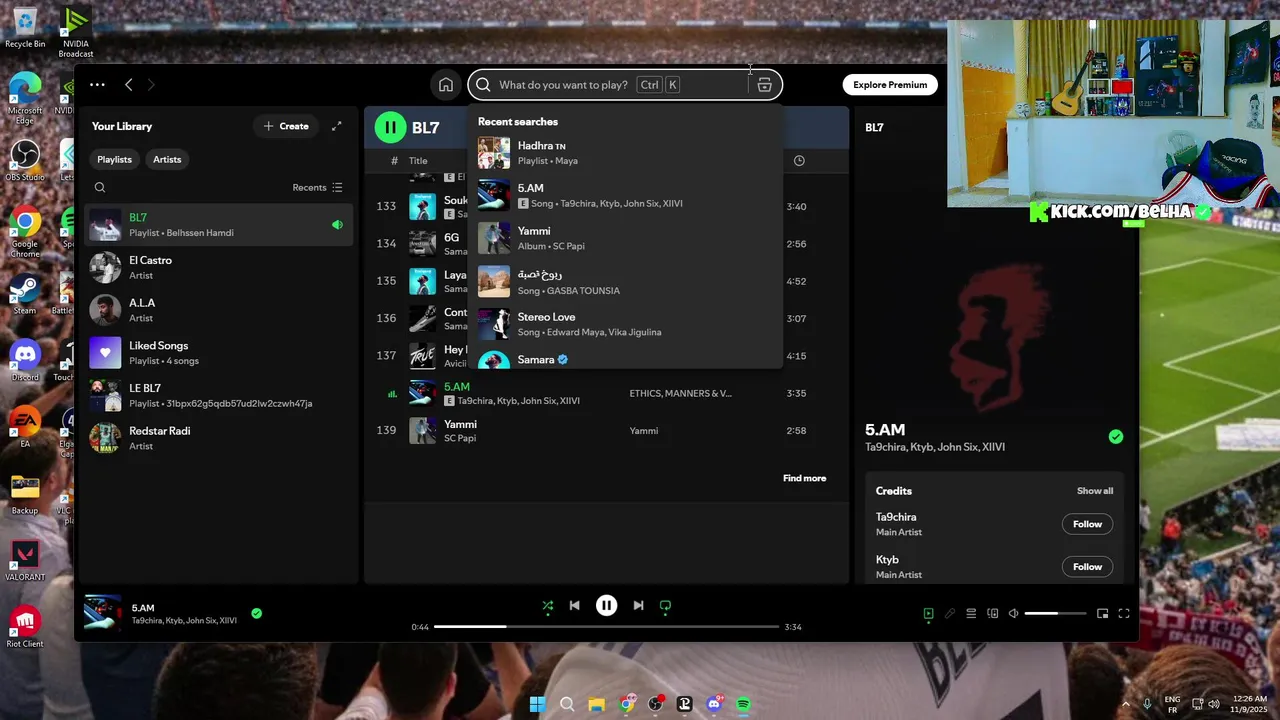This screenshot has width=1280, height=720.
Task: Pause the BL7 playlist using green header button
Action: 390,127
